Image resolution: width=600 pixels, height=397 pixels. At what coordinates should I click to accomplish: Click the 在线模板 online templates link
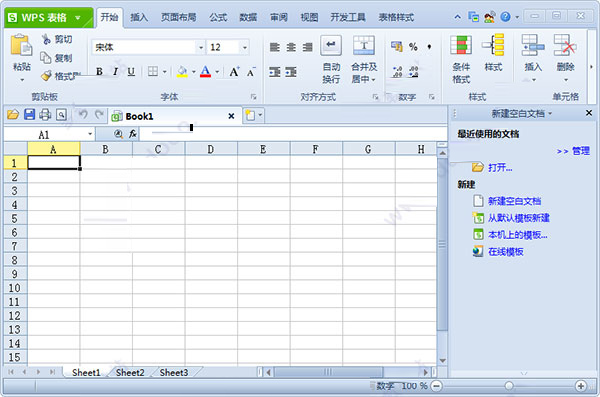(505, 252)
